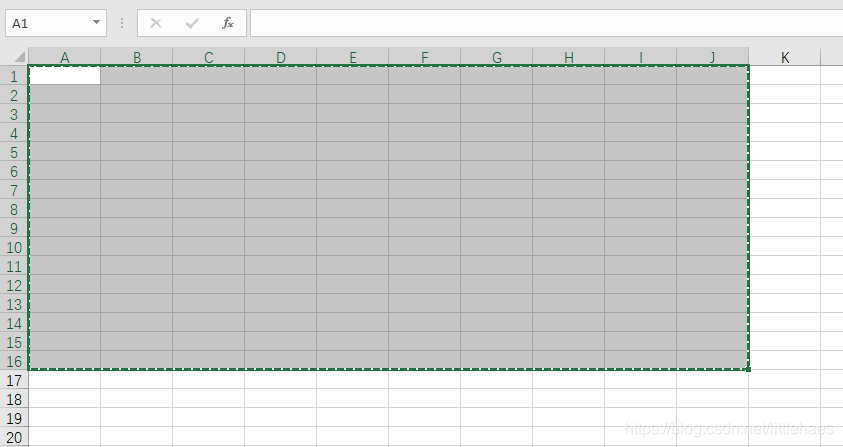Select row 15 header
The image size is (843, 447).
coord(14,342)
